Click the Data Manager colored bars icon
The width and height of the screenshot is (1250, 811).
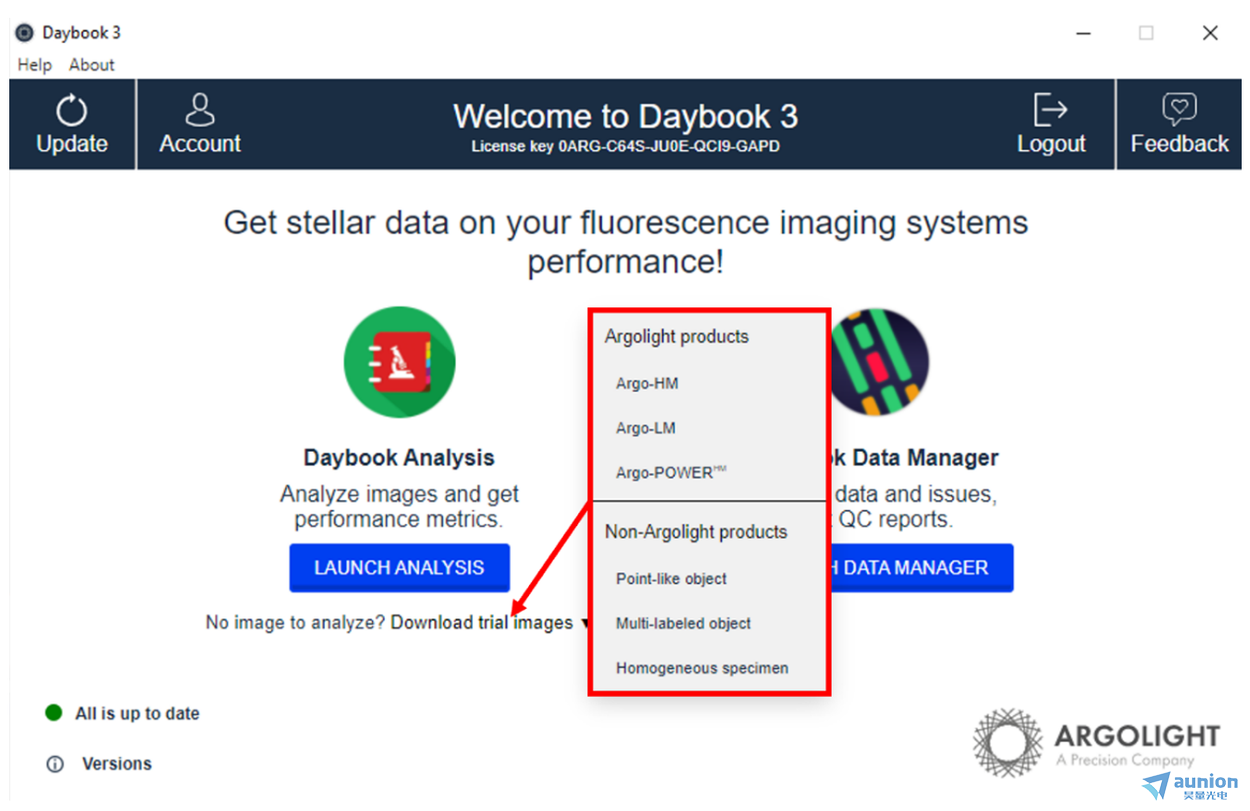[x=880, y=362]
